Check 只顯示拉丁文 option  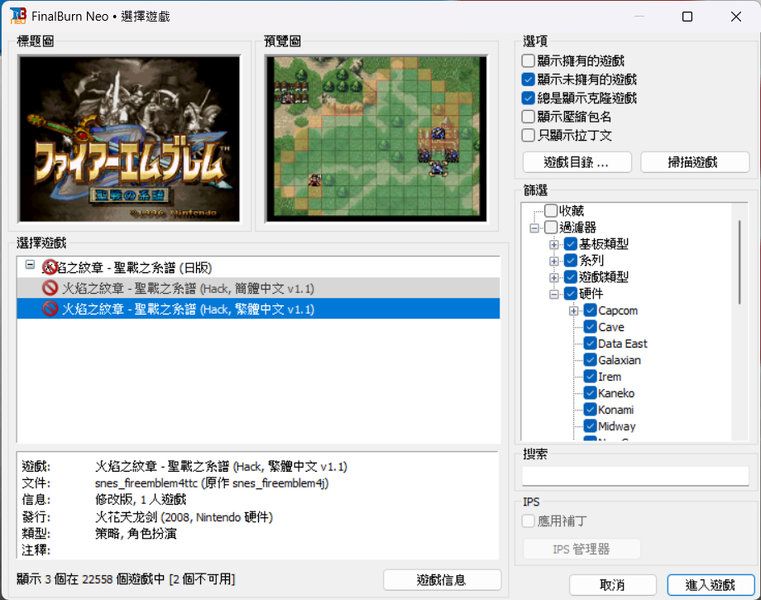click(x=528, y=135)
